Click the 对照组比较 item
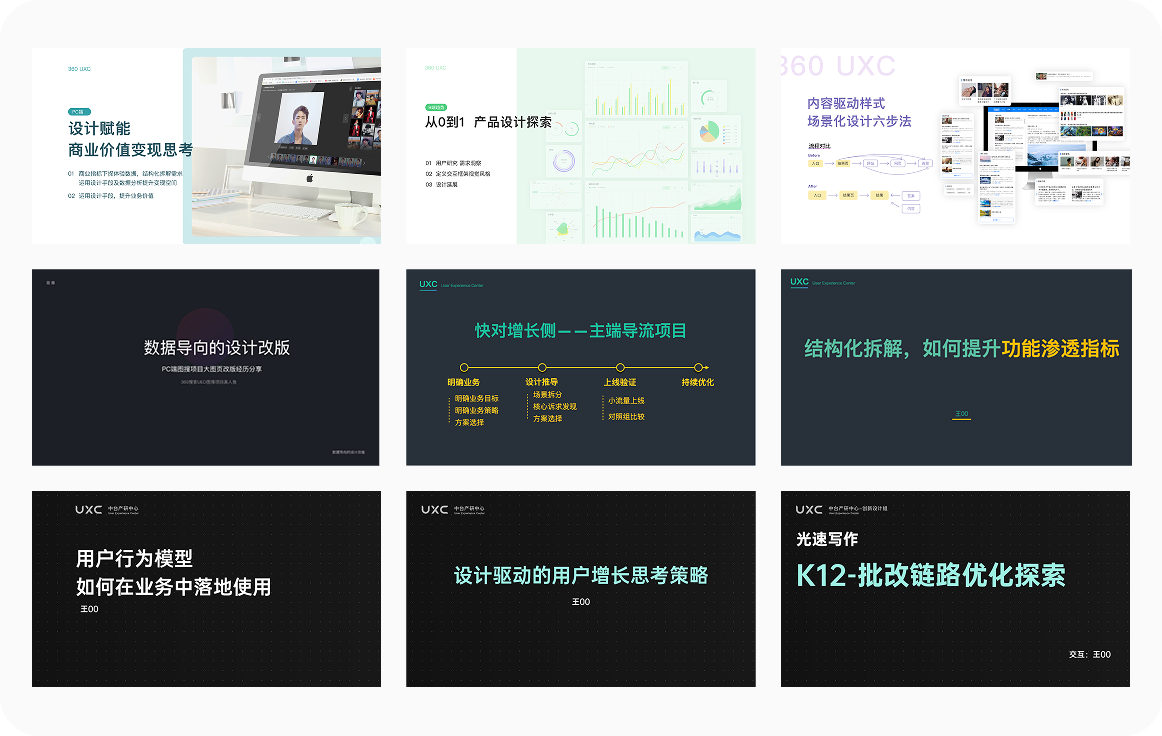The image size is (1162, 736). [626, 417]
